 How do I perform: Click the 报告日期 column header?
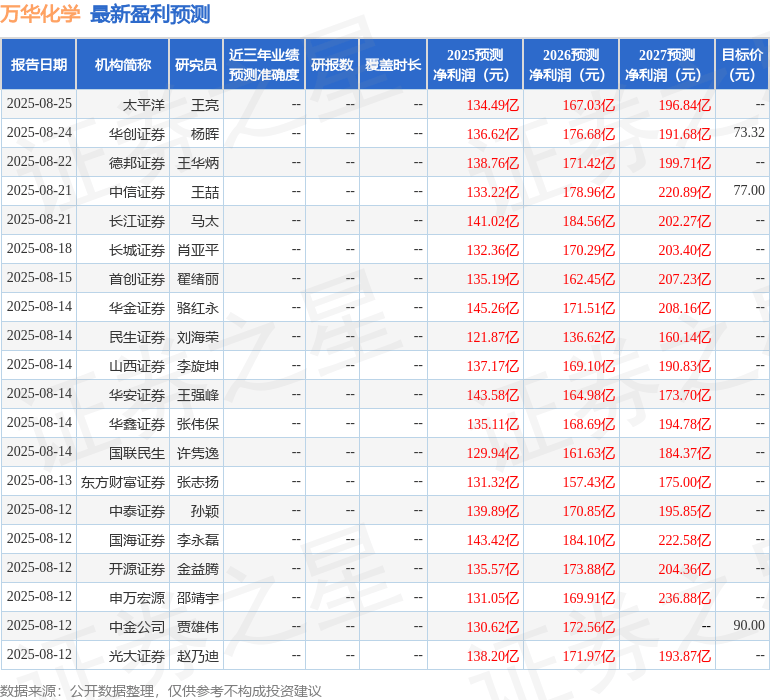pyautogui.click(x=39, y=65)
